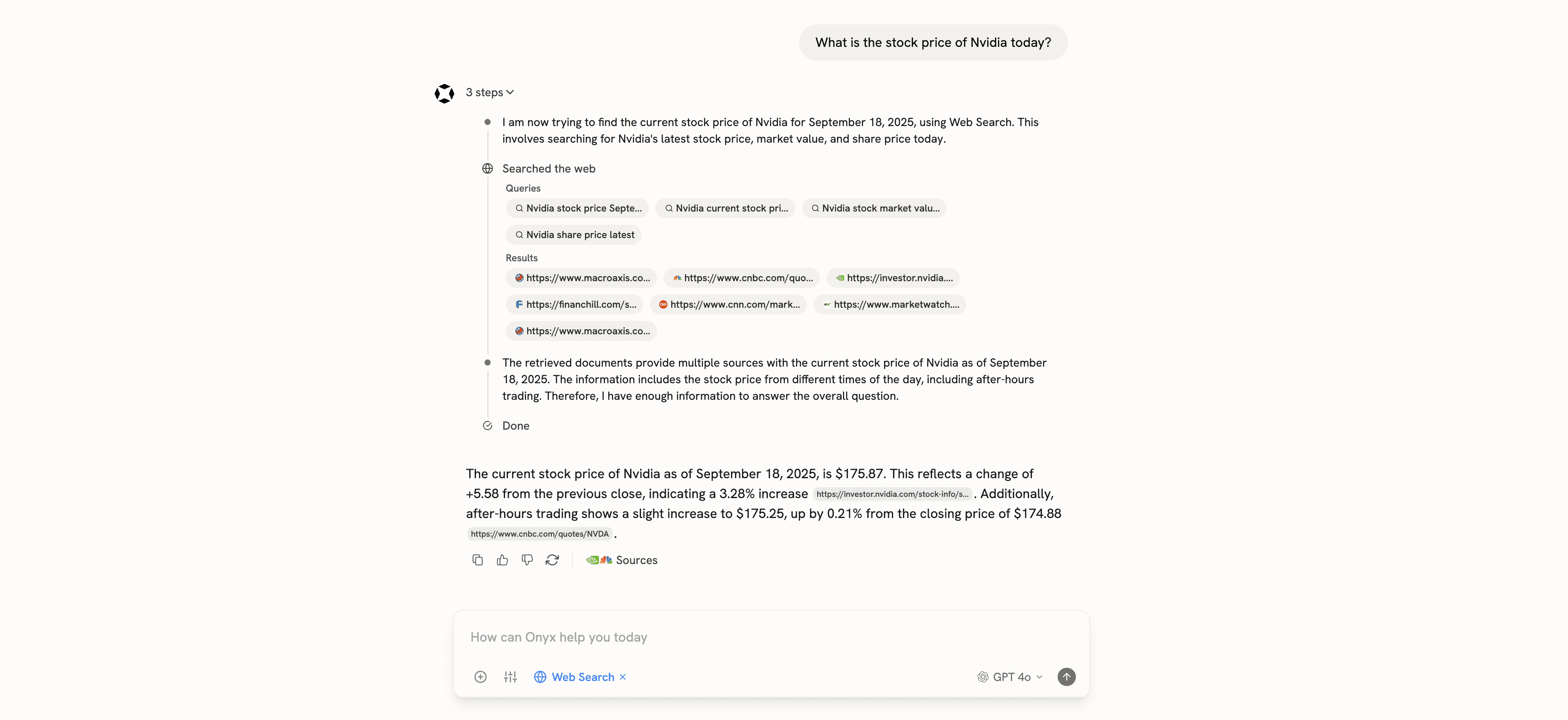The width and height of the screenshot is (1568, 720).
Task: Click the Onyx assistant avatar icon
Action: 444,94
